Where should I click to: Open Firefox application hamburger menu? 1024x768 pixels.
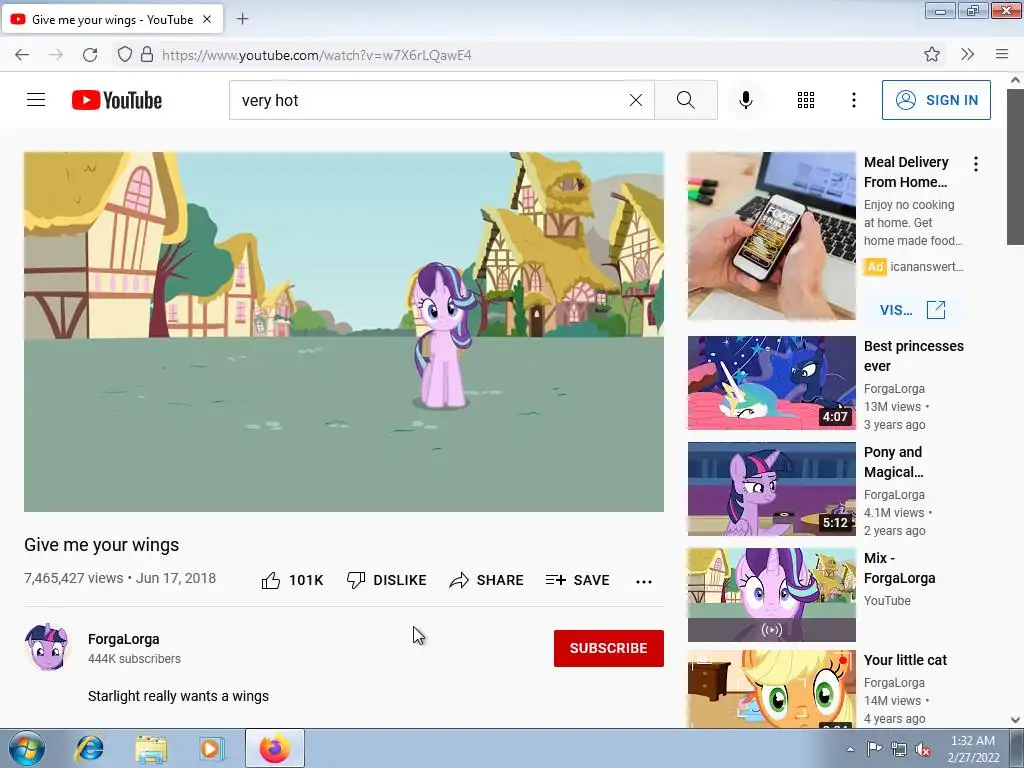pos(1002,54)
